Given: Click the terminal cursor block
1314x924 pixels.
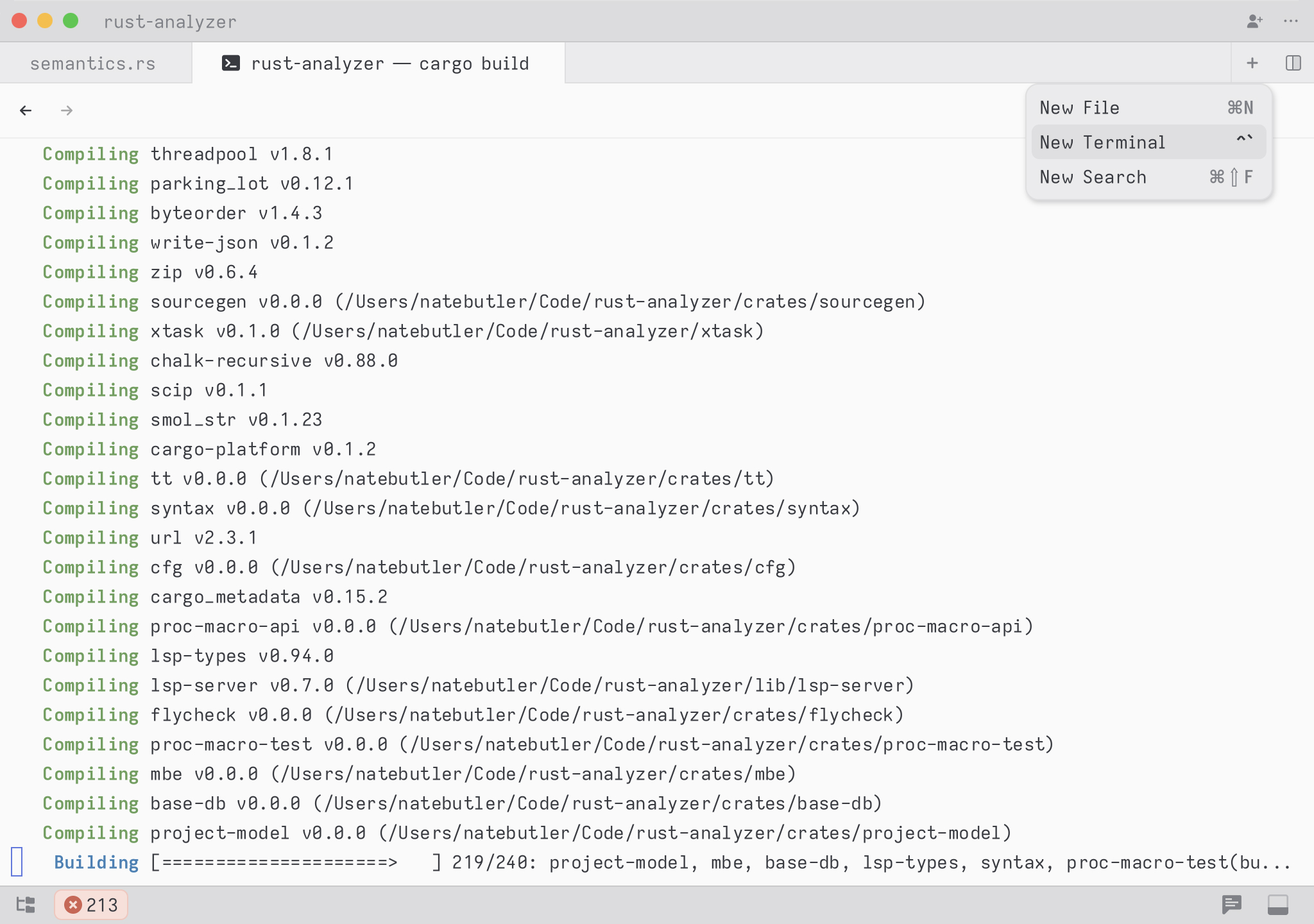Looking at the screenshot, I should point(17,862).
